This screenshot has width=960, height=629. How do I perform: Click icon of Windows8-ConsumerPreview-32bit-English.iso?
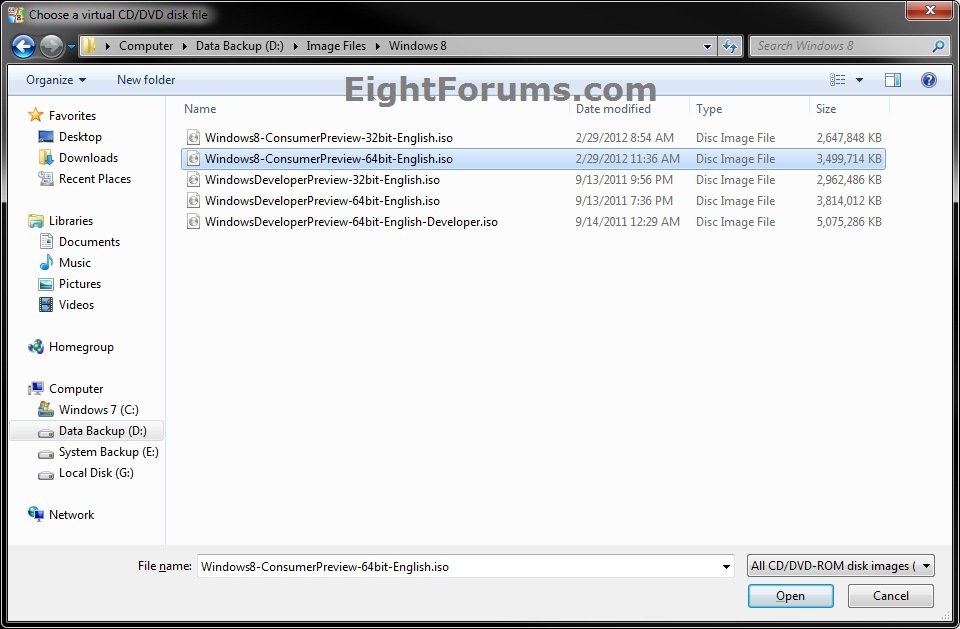point(193,138)
